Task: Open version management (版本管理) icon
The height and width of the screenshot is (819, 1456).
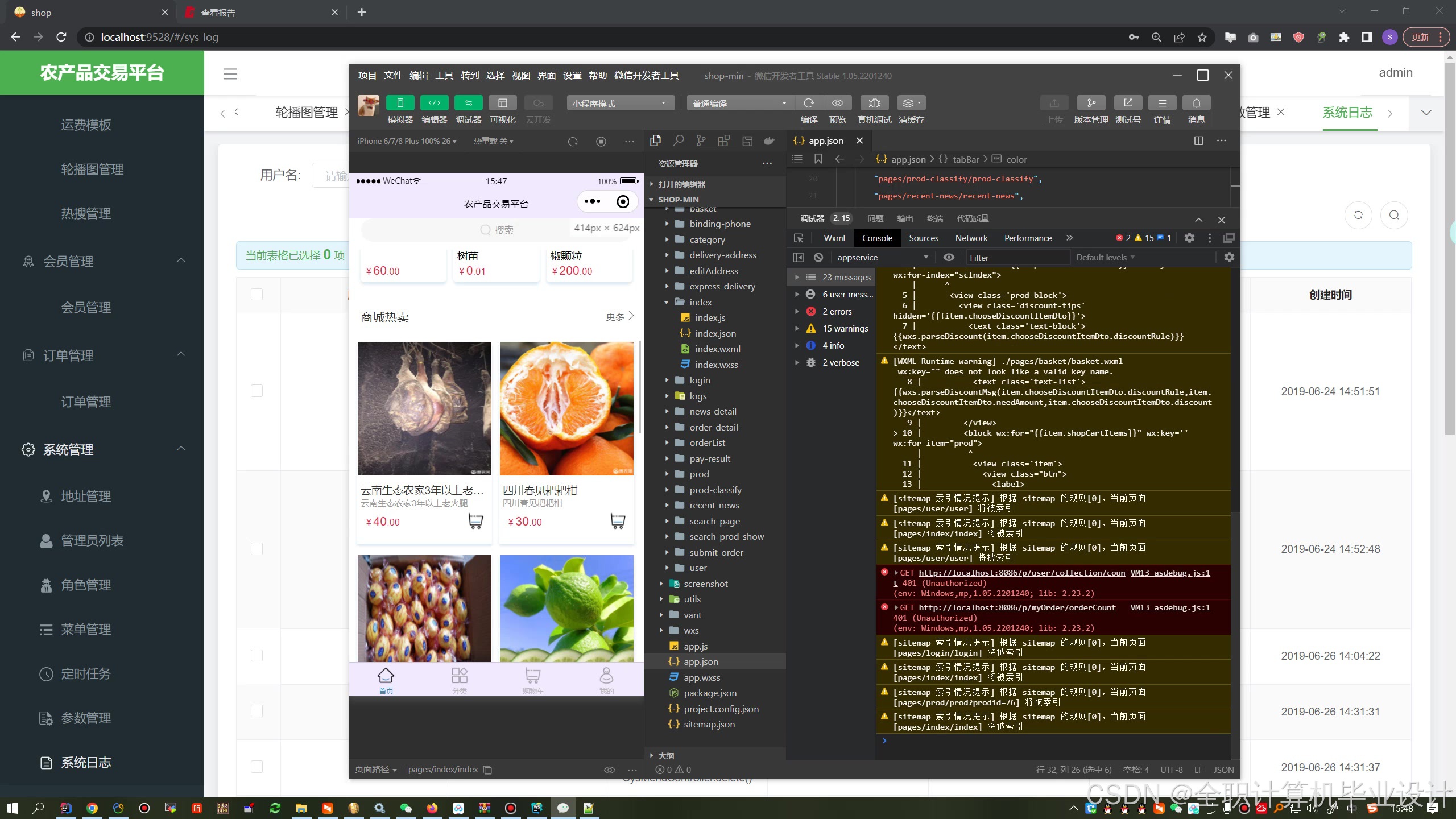Action: (x=1091, y=103)
